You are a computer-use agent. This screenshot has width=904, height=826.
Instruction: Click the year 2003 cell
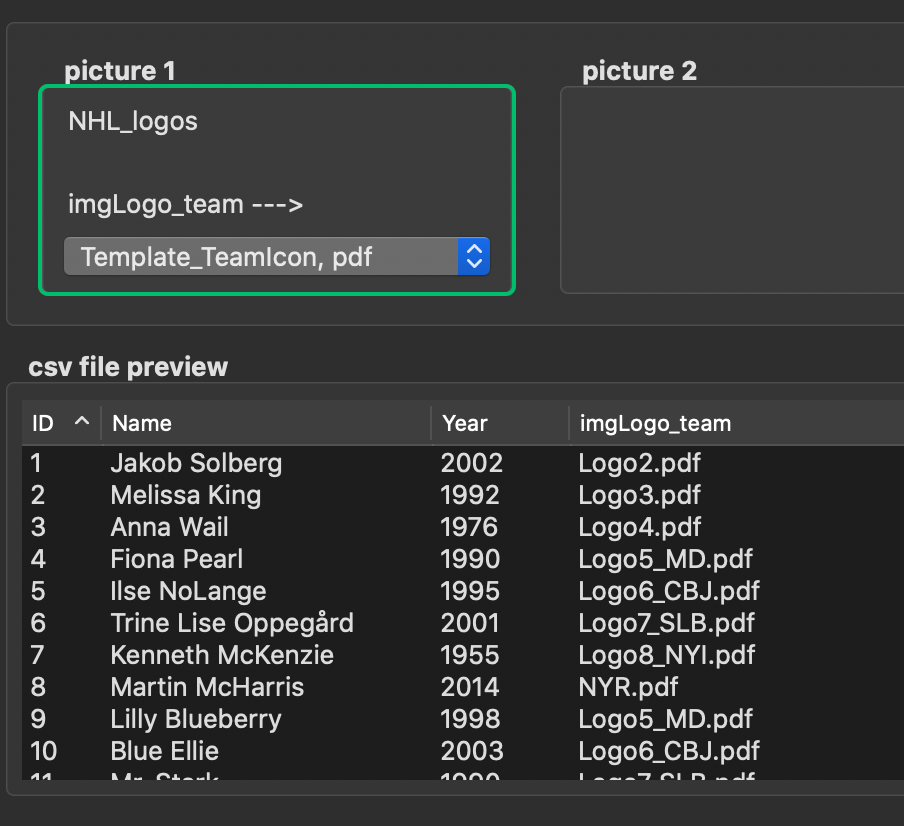[x=472, y=751]
